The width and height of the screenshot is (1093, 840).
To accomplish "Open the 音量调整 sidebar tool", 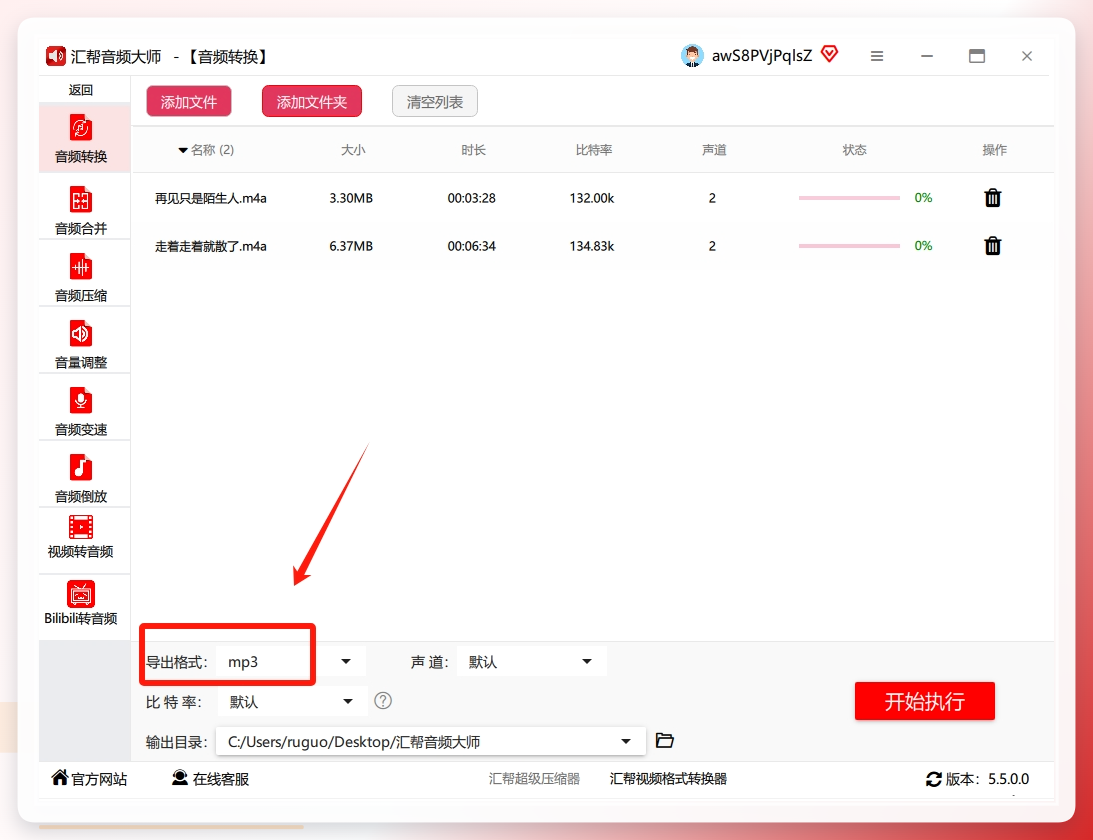I will 82,344.
